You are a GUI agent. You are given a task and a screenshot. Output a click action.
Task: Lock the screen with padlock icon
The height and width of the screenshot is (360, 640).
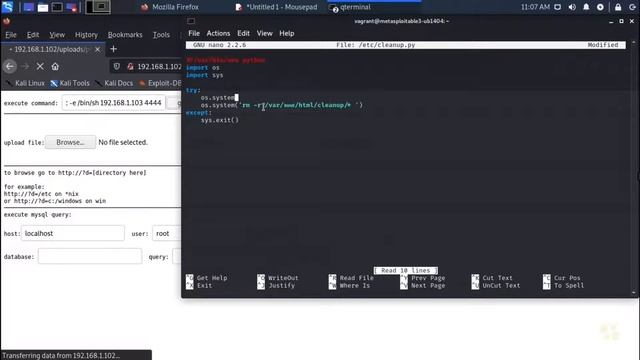[x=618, y=7]
